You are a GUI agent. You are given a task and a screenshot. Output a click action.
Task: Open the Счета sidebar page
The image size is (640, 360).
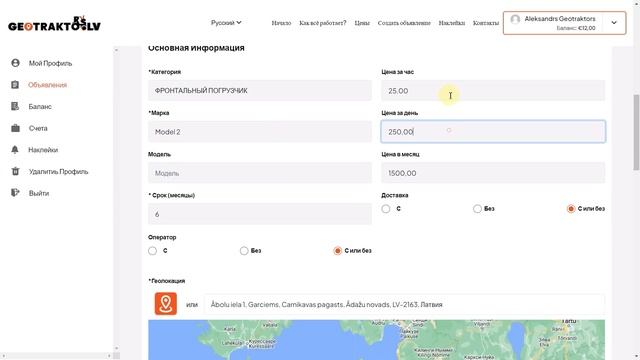point(38,128)
